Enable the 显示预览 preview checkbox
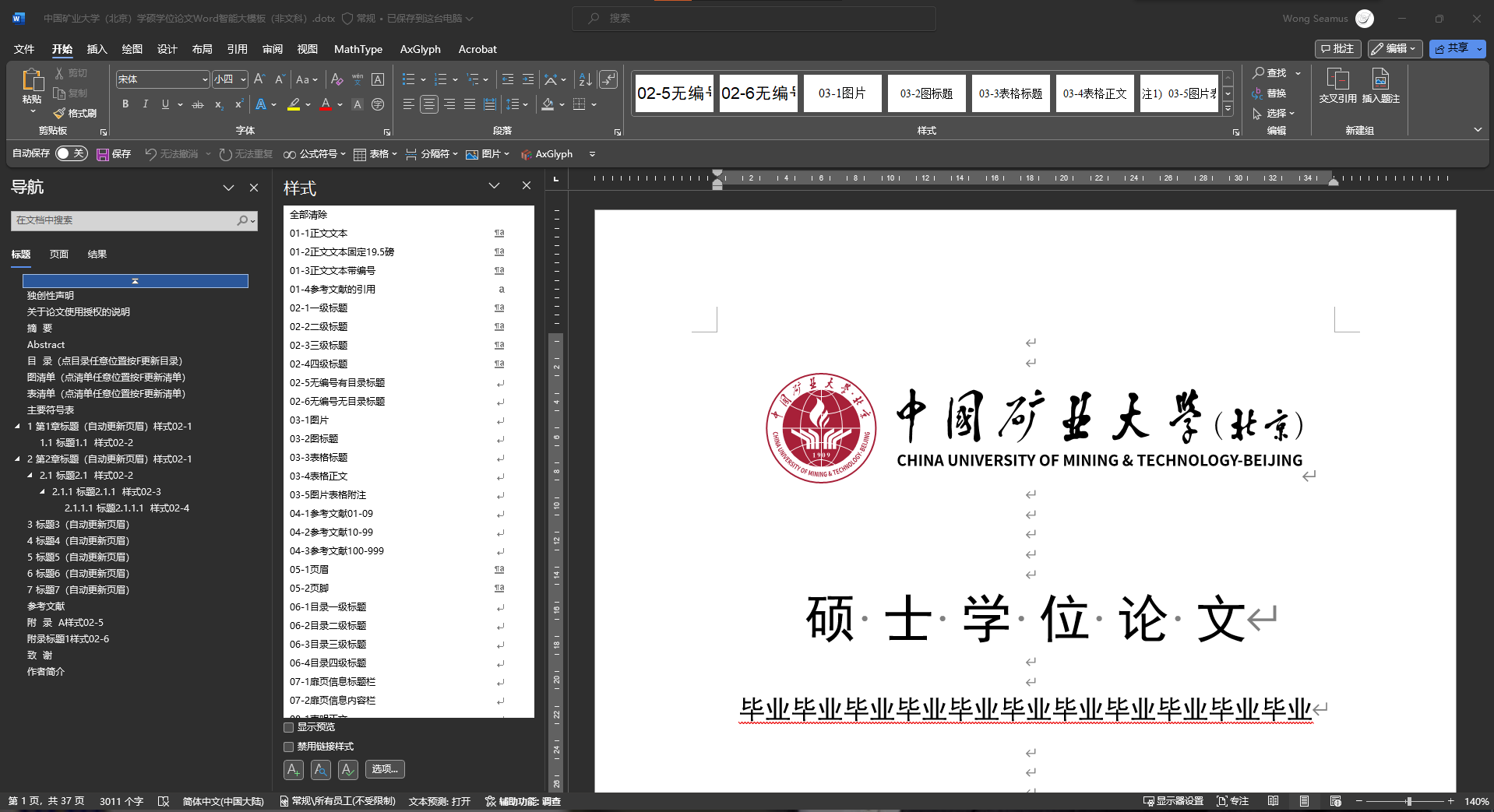 pos(288,726)
